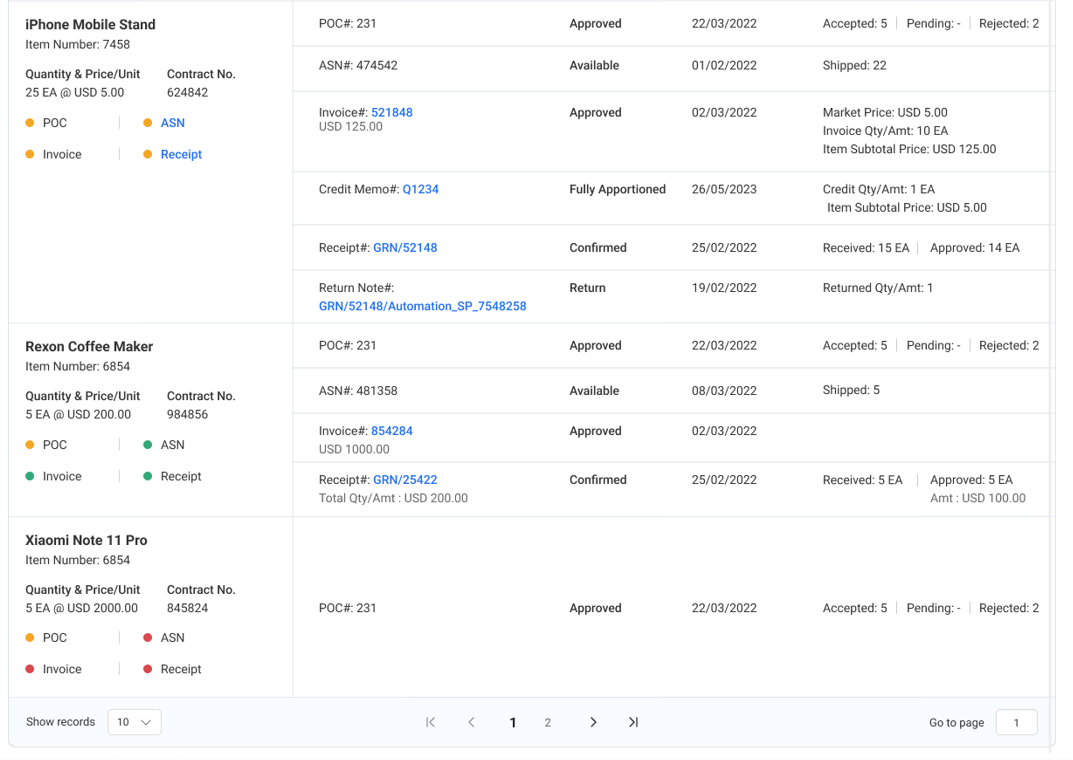This screenshot has height=760, width=1073.
Task: Select the Xiaomi Note 11 Pro item title
Action: [86, 540]
